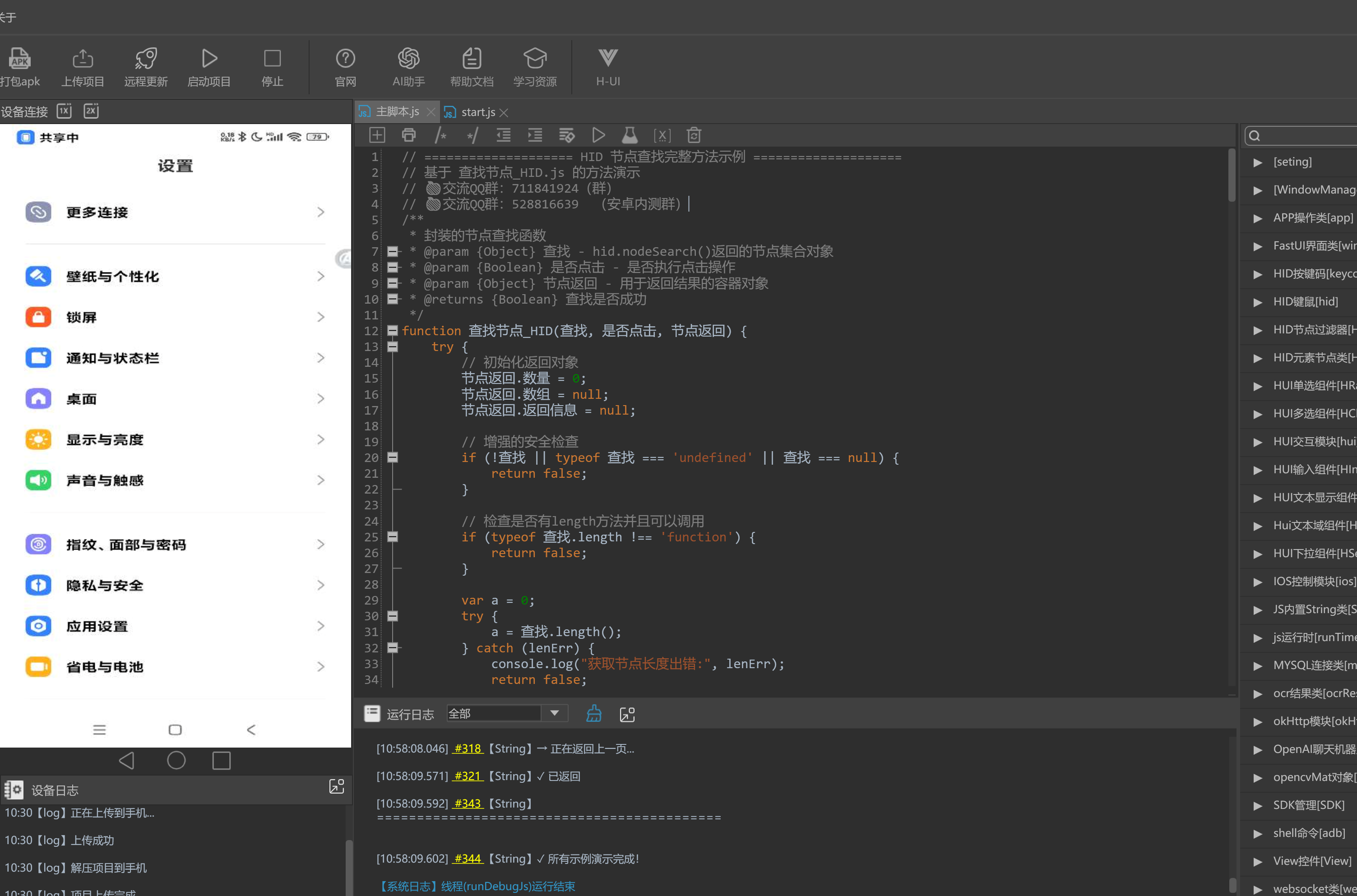The image size is (1357, 896).
Task: Start the project with 启动项目
Action: click(209, 67)
